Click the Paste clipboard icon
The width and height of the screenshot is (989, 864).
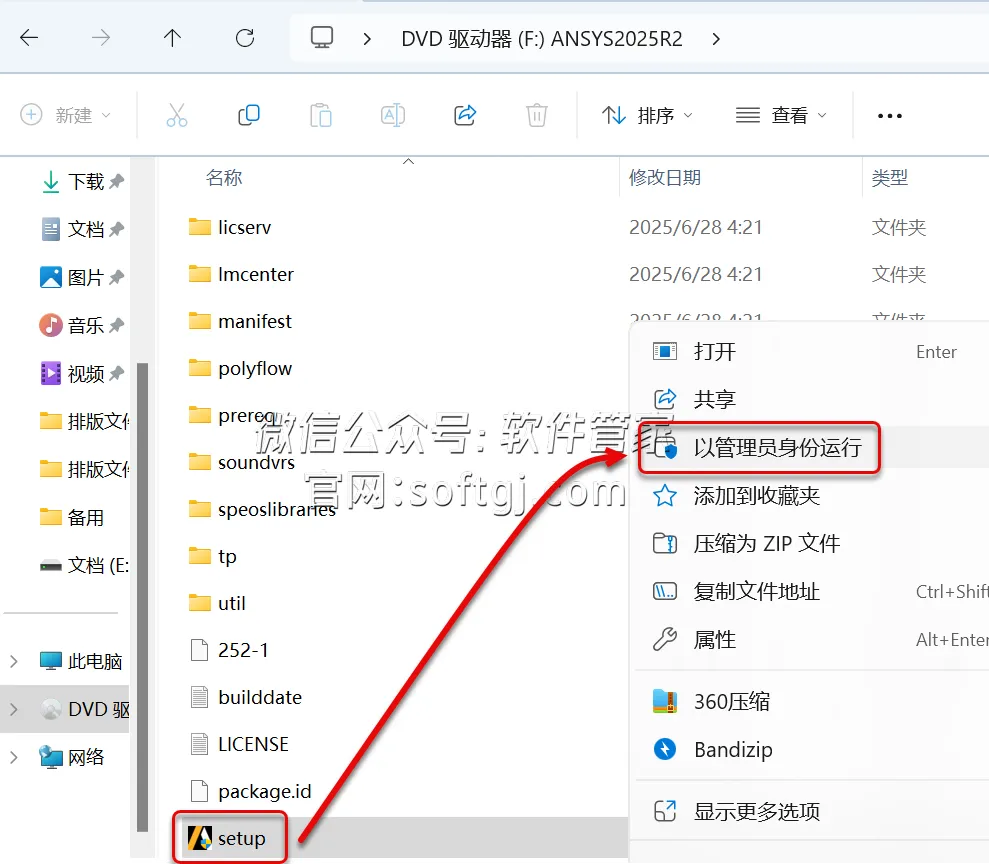coord(321,115)
